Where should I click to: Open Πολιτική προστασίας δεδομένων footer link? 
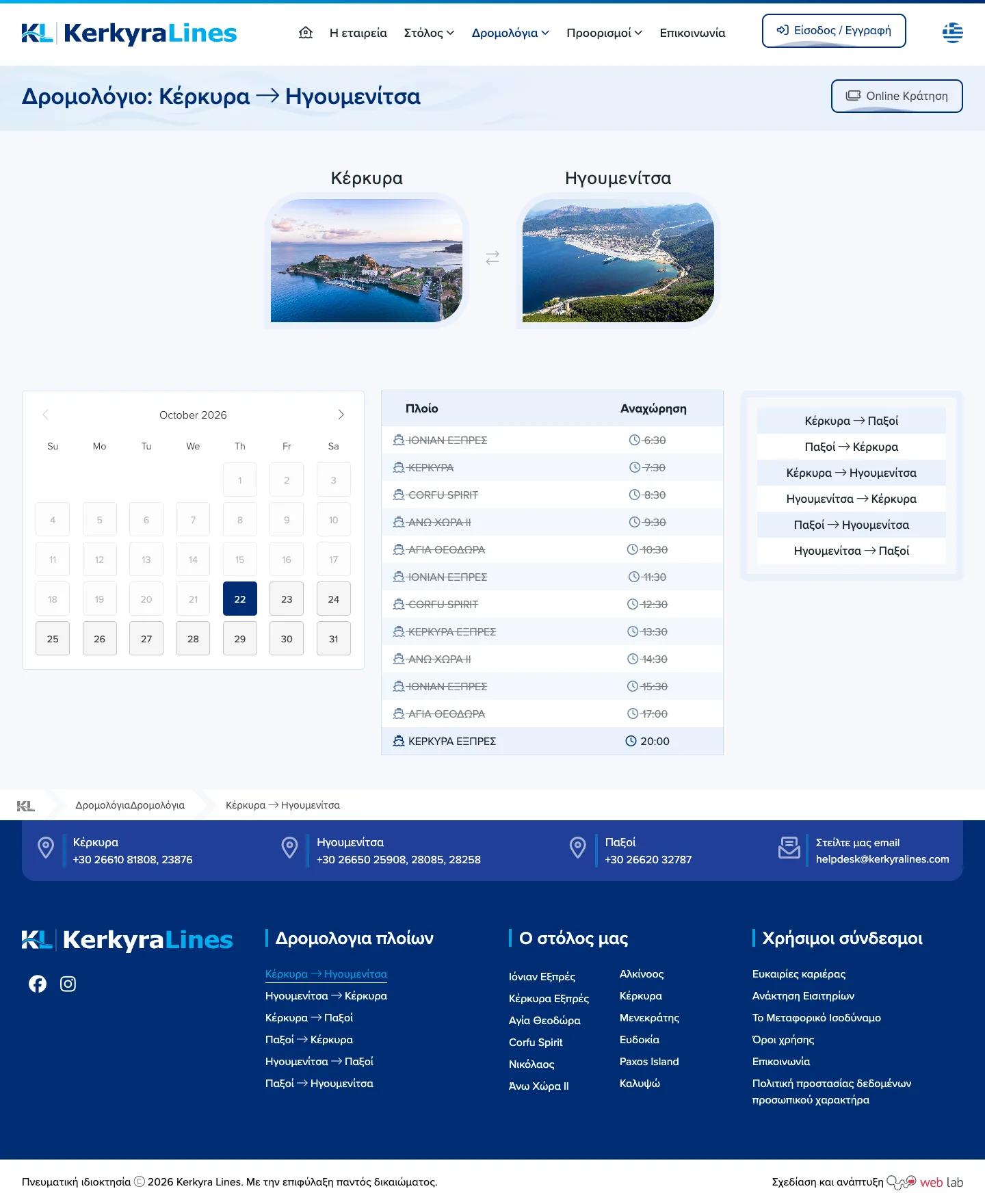click(832, 1092)
